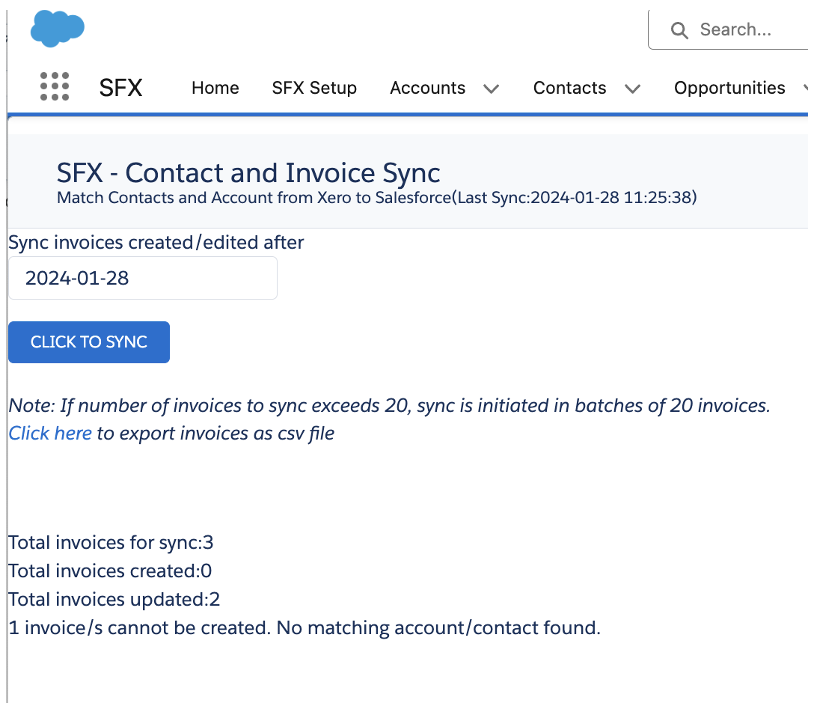820x706 pixels.
Task: Click the 'Total invoices for sync:3' text
Action: (x=111, y=543)
